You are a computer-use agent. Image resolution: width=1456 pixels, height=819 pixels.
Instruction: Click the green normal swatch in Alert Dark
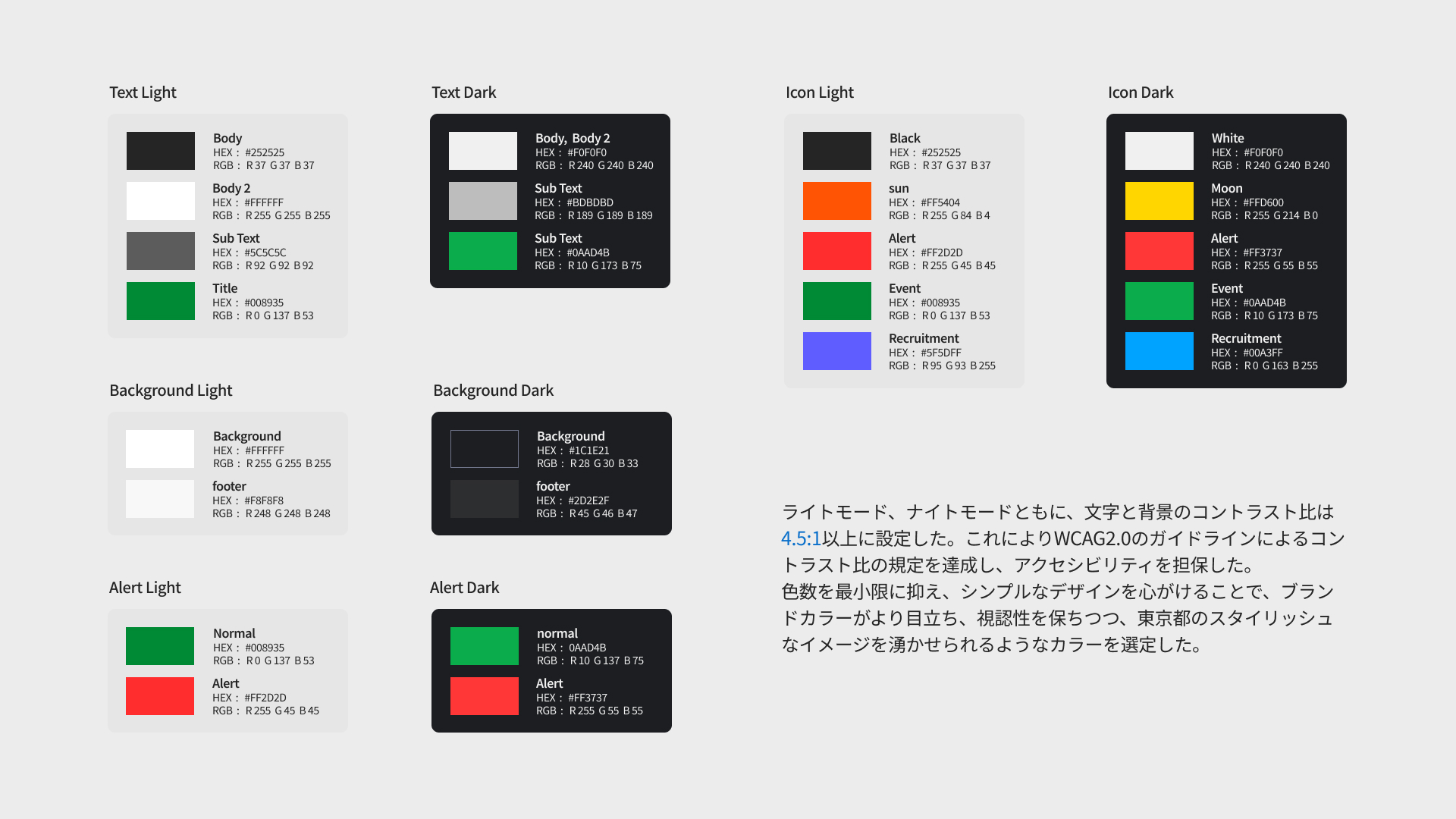(x=484, y=646)
